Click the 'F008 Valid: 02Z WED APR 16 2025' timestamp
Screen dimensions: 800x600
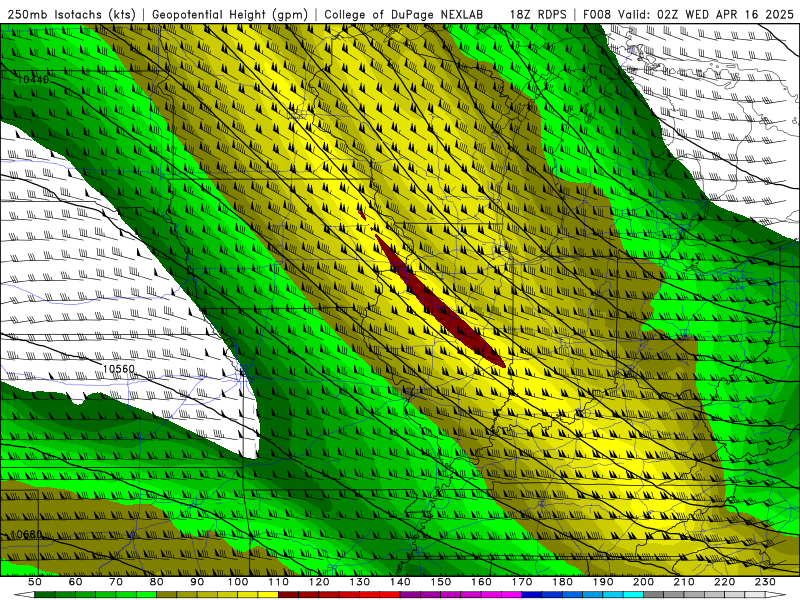point(688,14)
